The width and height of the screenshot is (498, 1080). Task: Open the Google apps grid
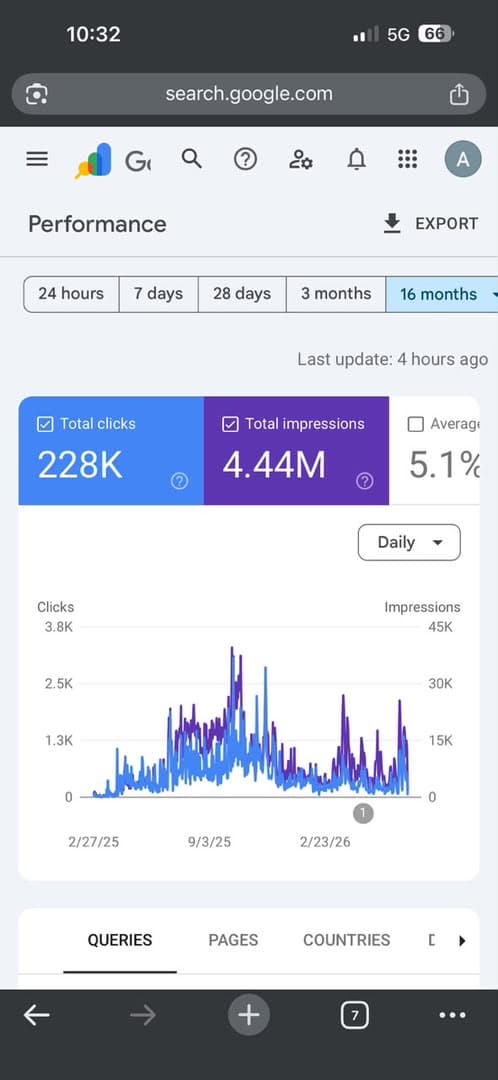[408, 160]
